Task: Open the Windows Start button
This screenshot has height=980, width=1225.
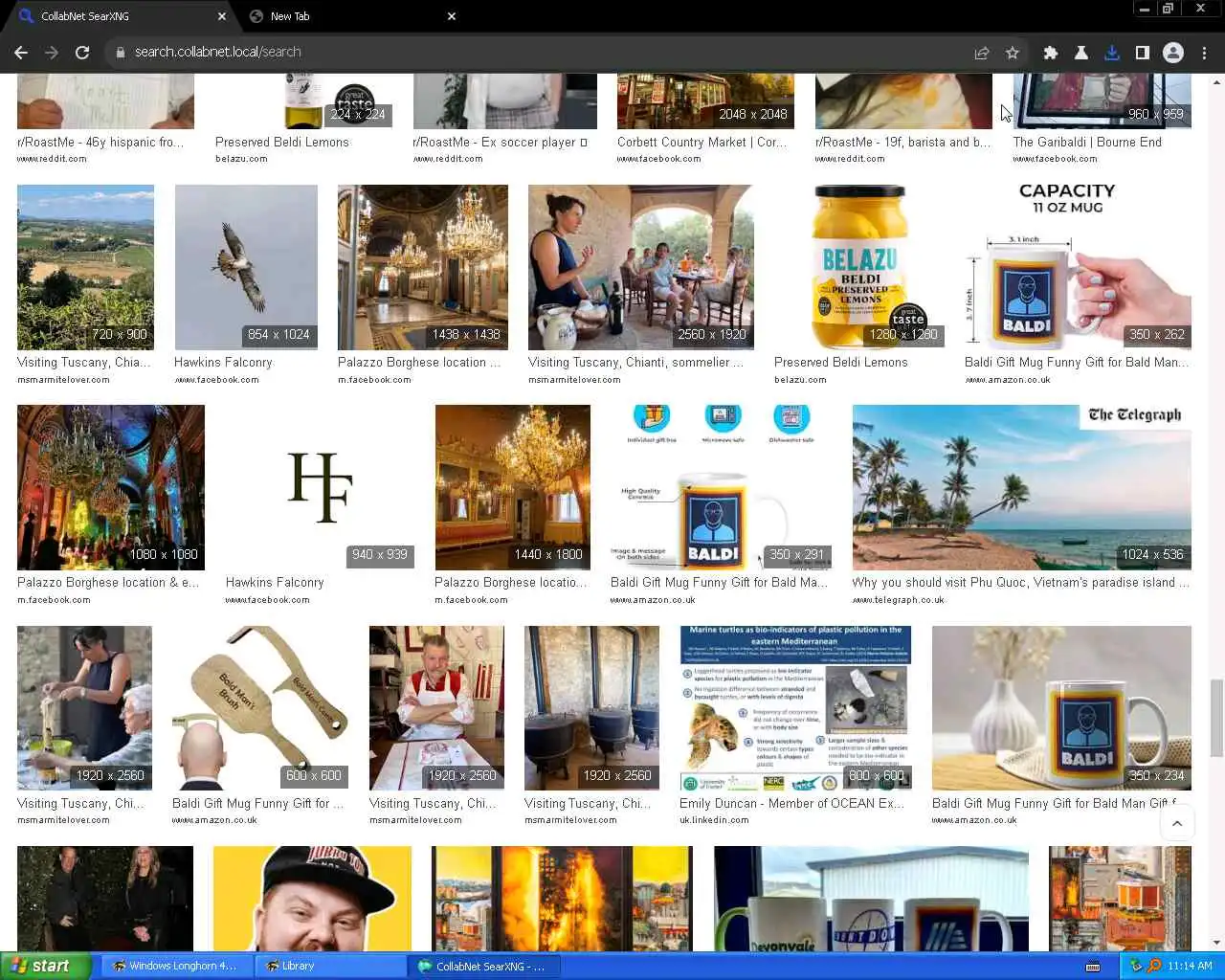Action: [45, 966]
